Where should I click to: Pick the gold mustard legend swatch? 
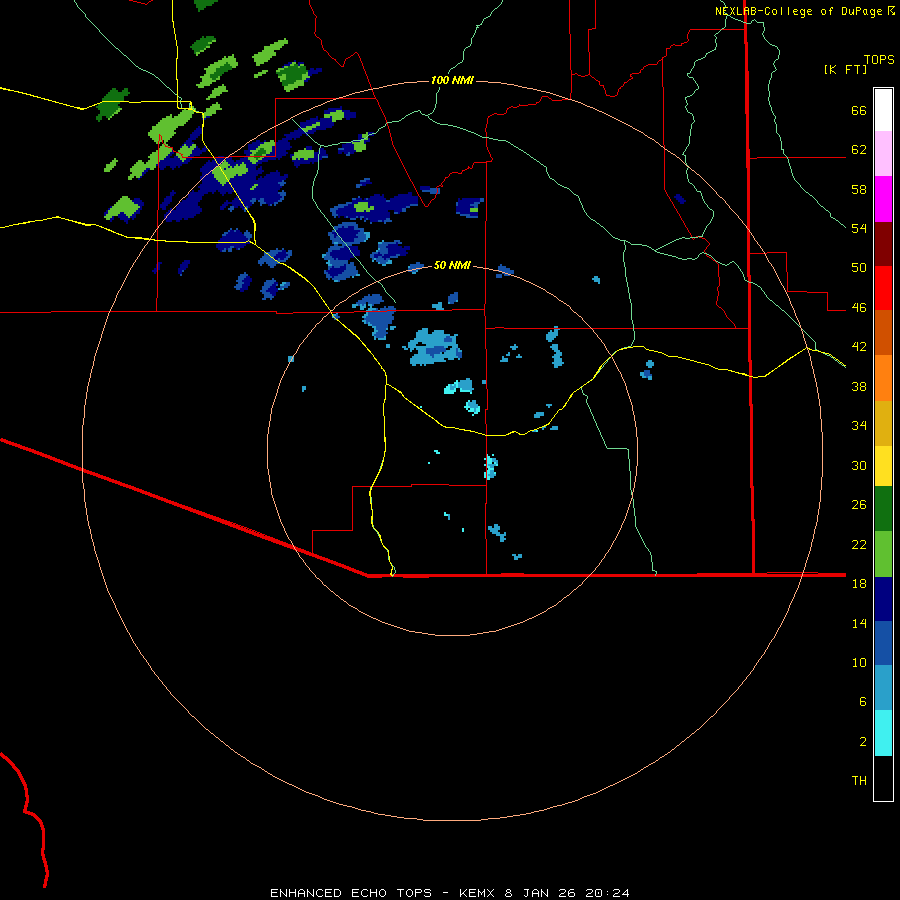(x=883, y=423)
